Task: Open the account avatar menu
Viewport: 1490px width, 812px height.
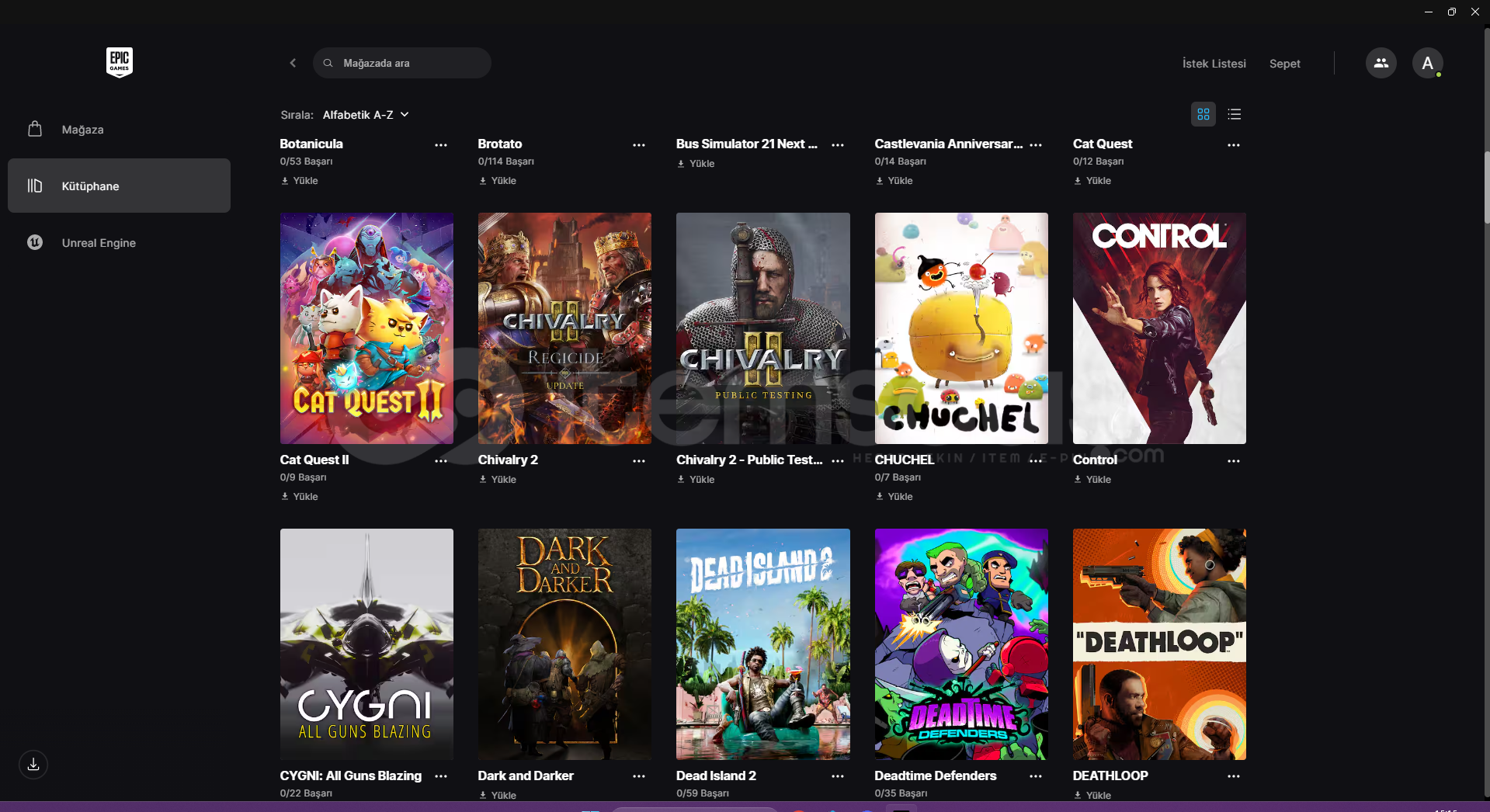Action: point(1427,63)
